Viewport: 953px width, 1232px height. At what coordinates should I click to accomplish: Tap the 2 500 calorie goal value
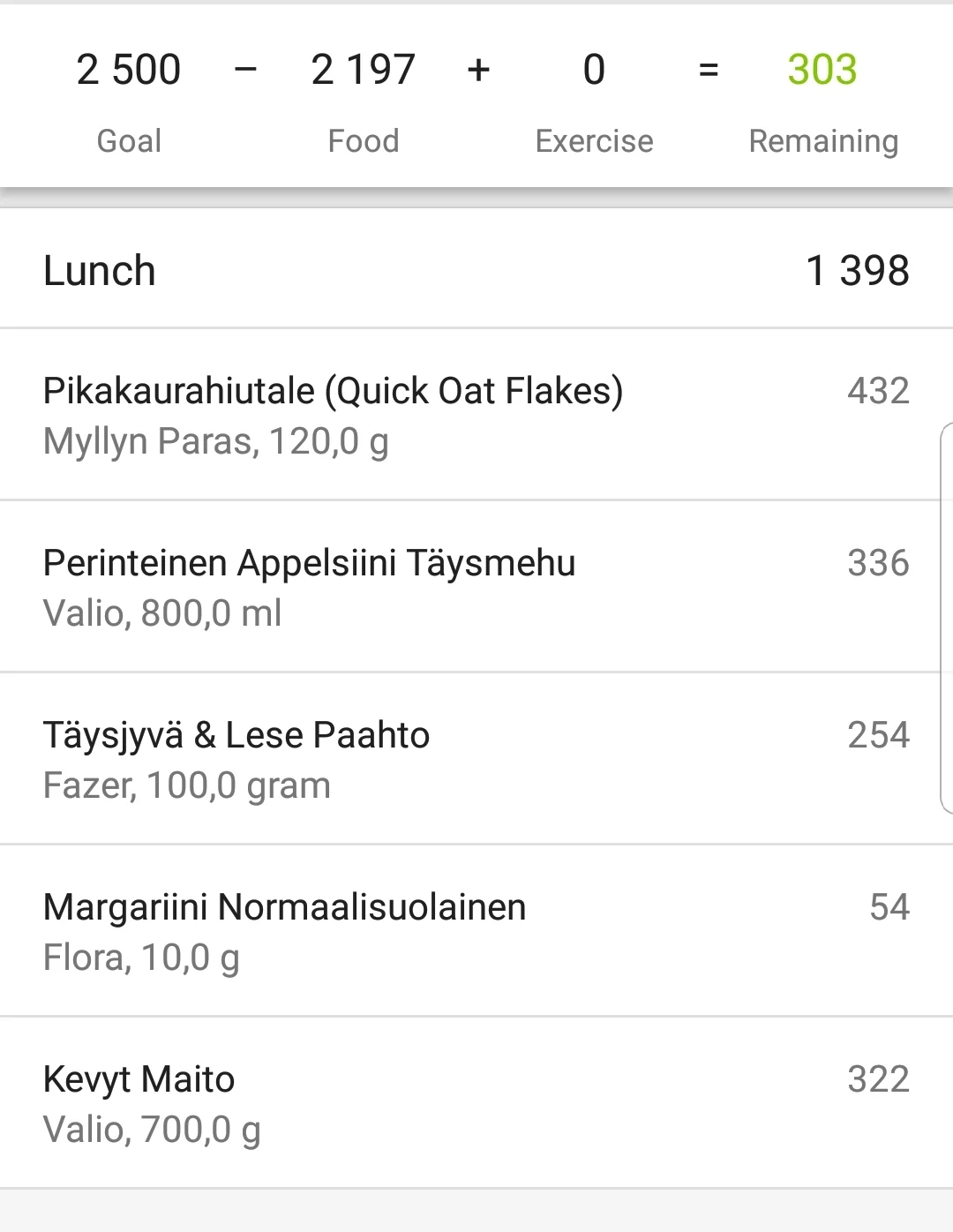click(129, 70)
